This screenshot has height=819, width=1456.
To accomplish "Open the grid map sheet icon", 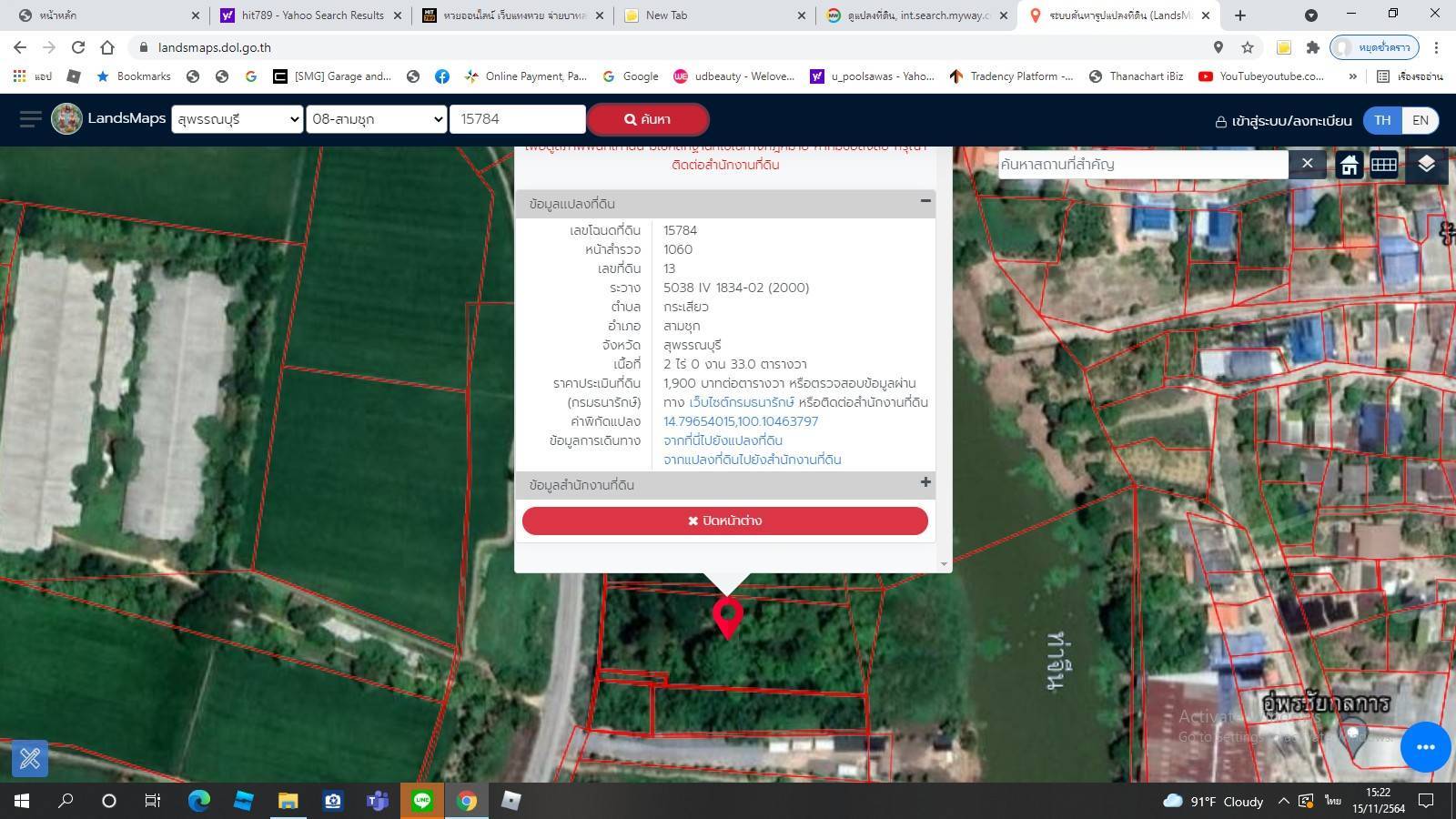I will point(1384,165).
